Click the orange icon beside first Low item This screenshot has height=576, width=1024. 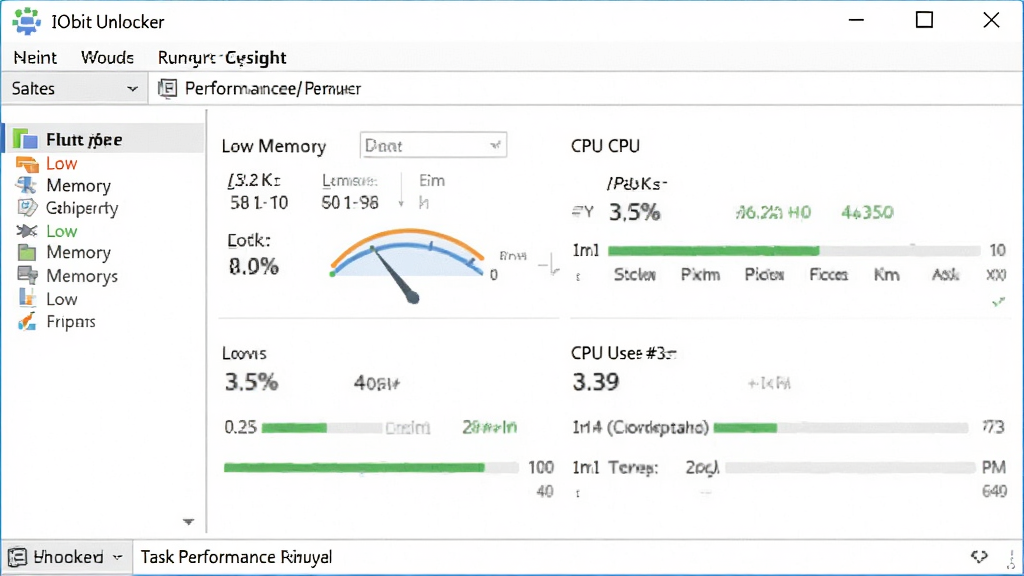tap(27, 163)
